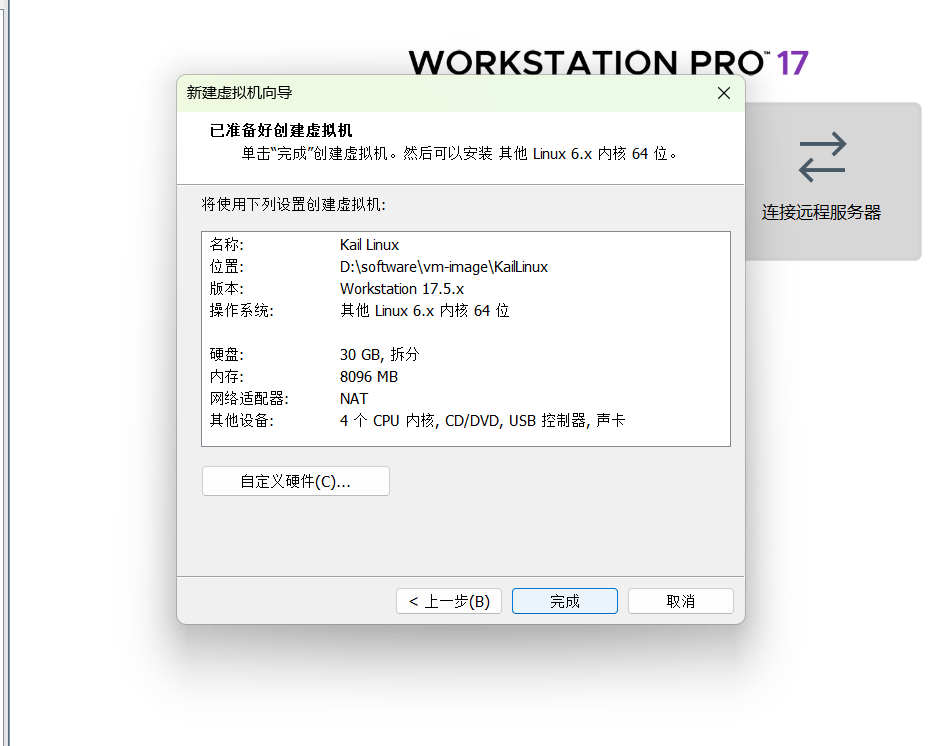The width and height of the screenshot is (948, 746).
Task: Click the 'Workstation 17.5.x' version value
Action: 401,288
